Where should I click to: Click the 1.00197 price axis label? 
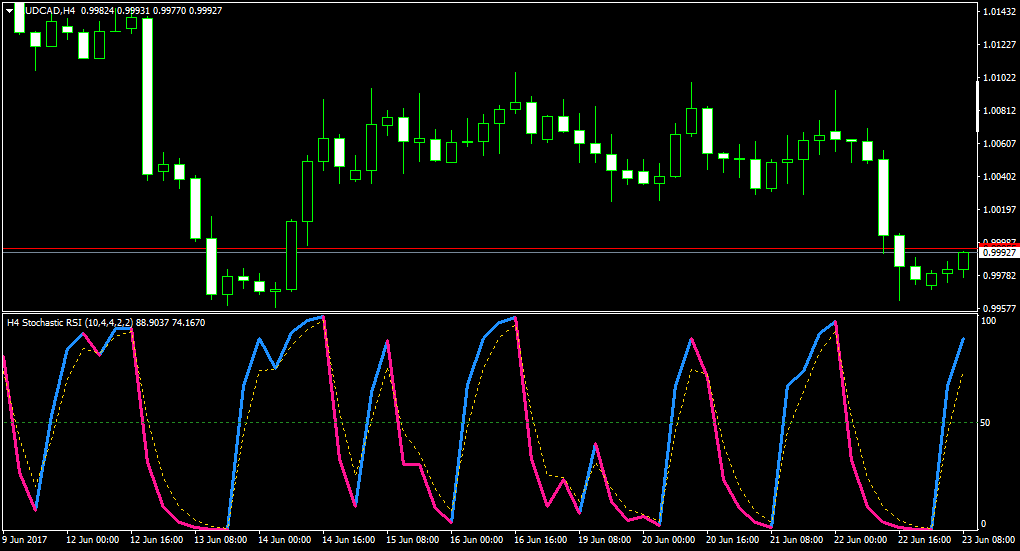[999, 209]
